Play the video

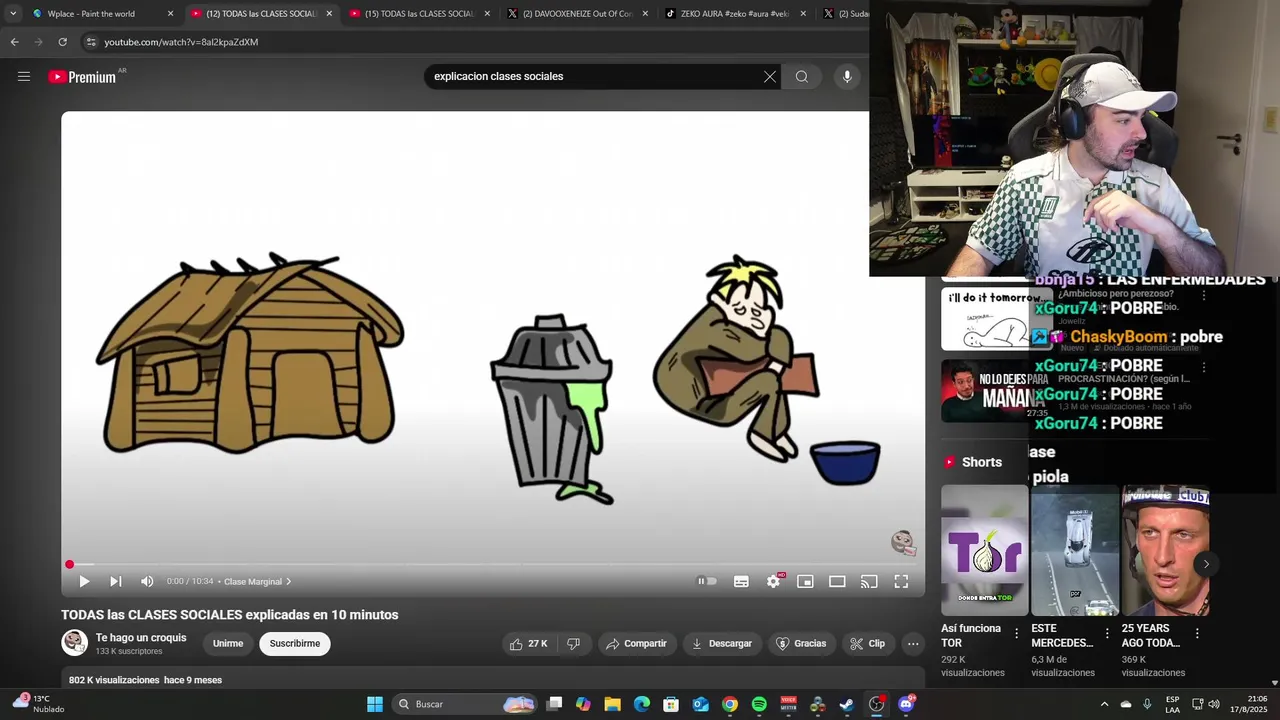tap(84, 581)
